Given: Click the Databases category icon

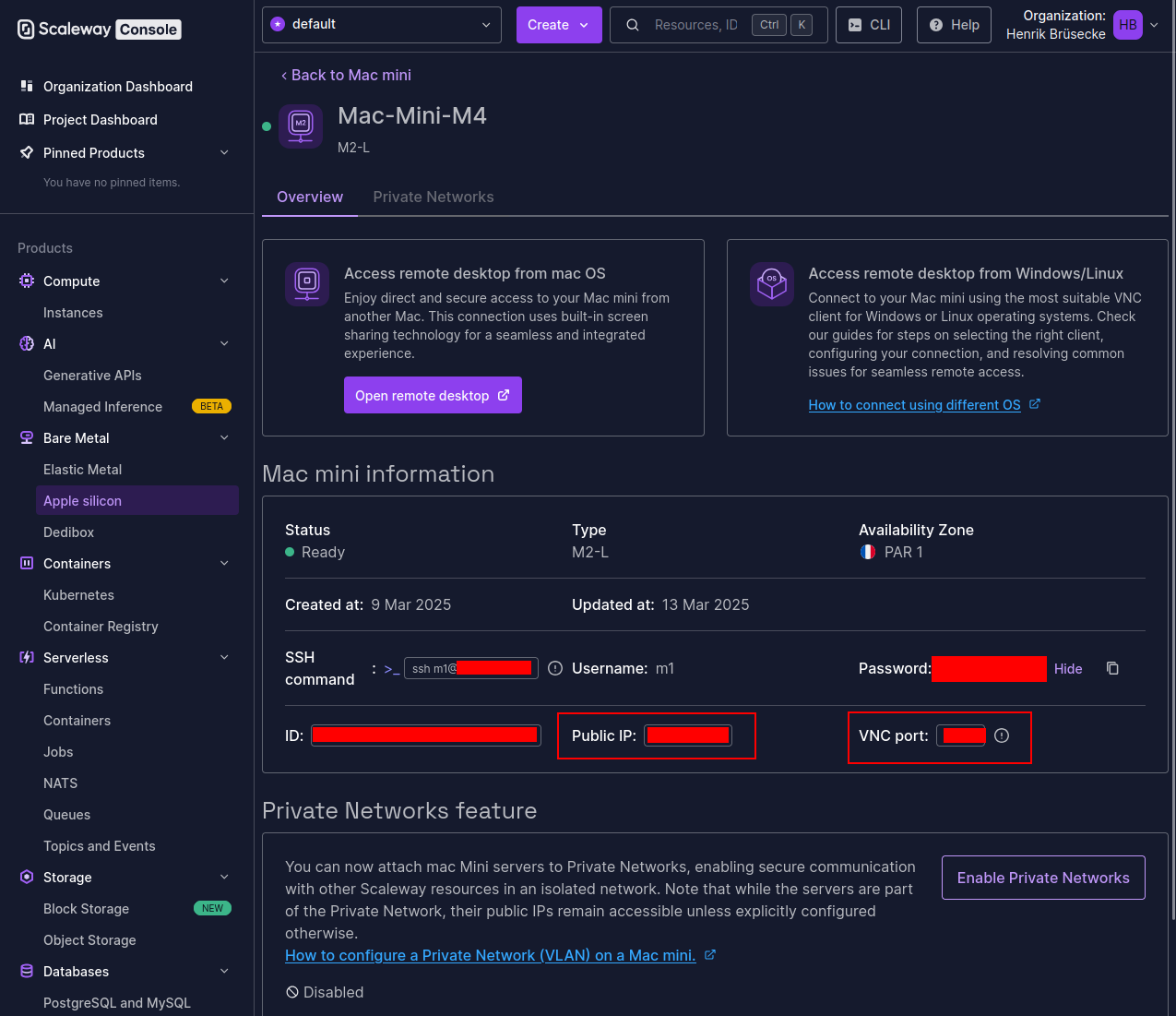Looking at the screenshot, I should pyautogui.click(x=27, y=972).
